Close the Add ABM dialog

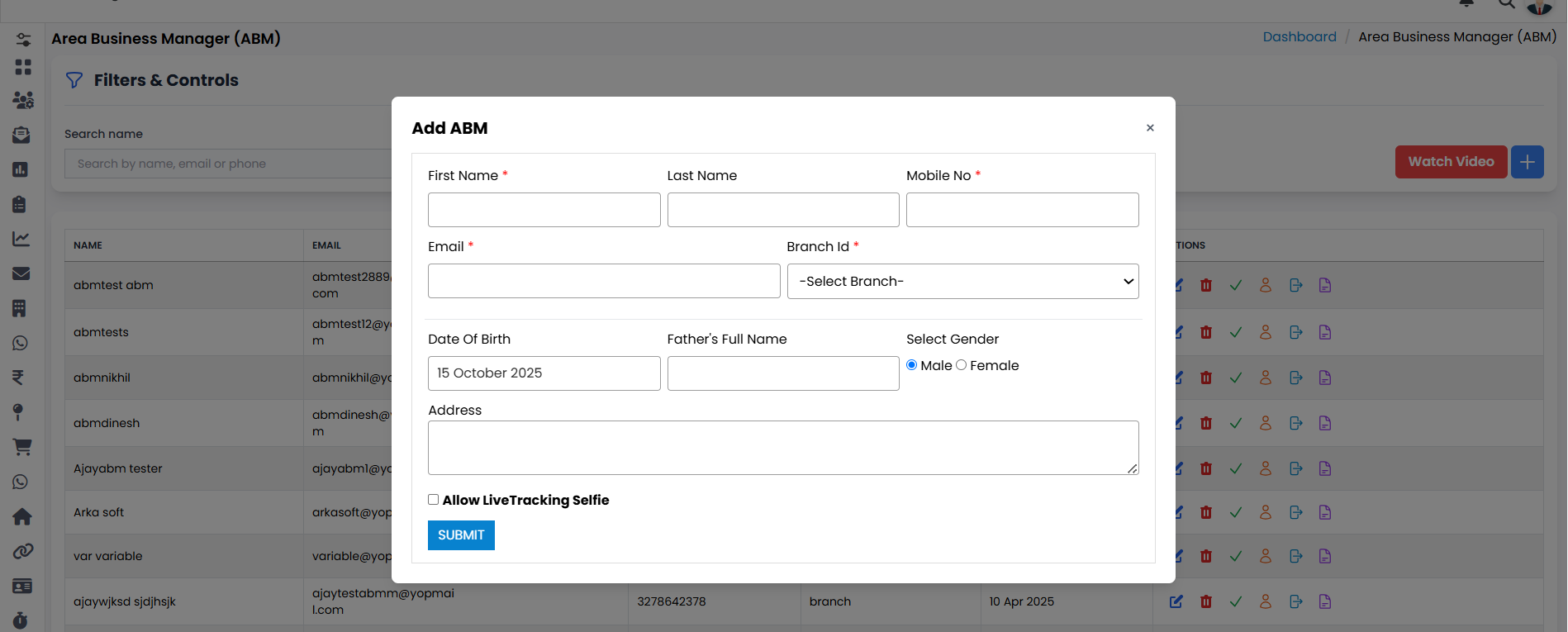click(x=1150, y=128)
